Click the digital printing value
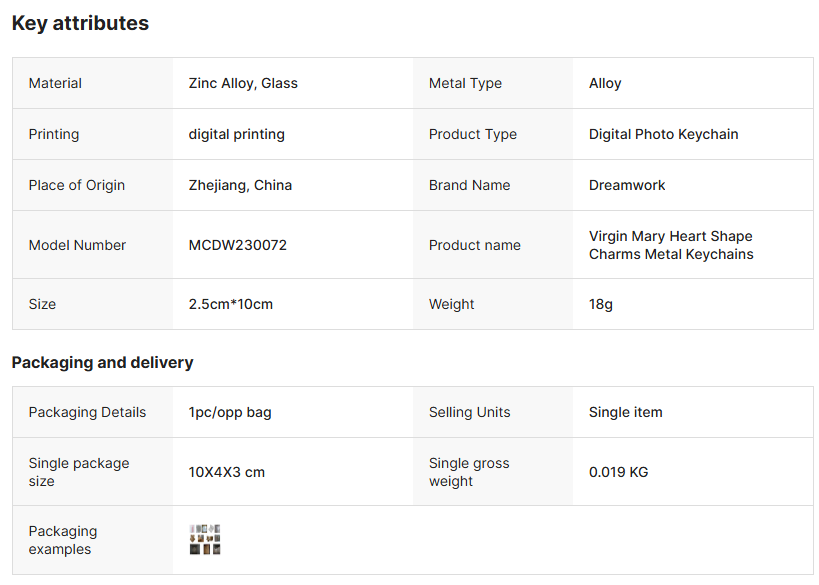Viewport: 819px width, 585px height. point(236,134)
